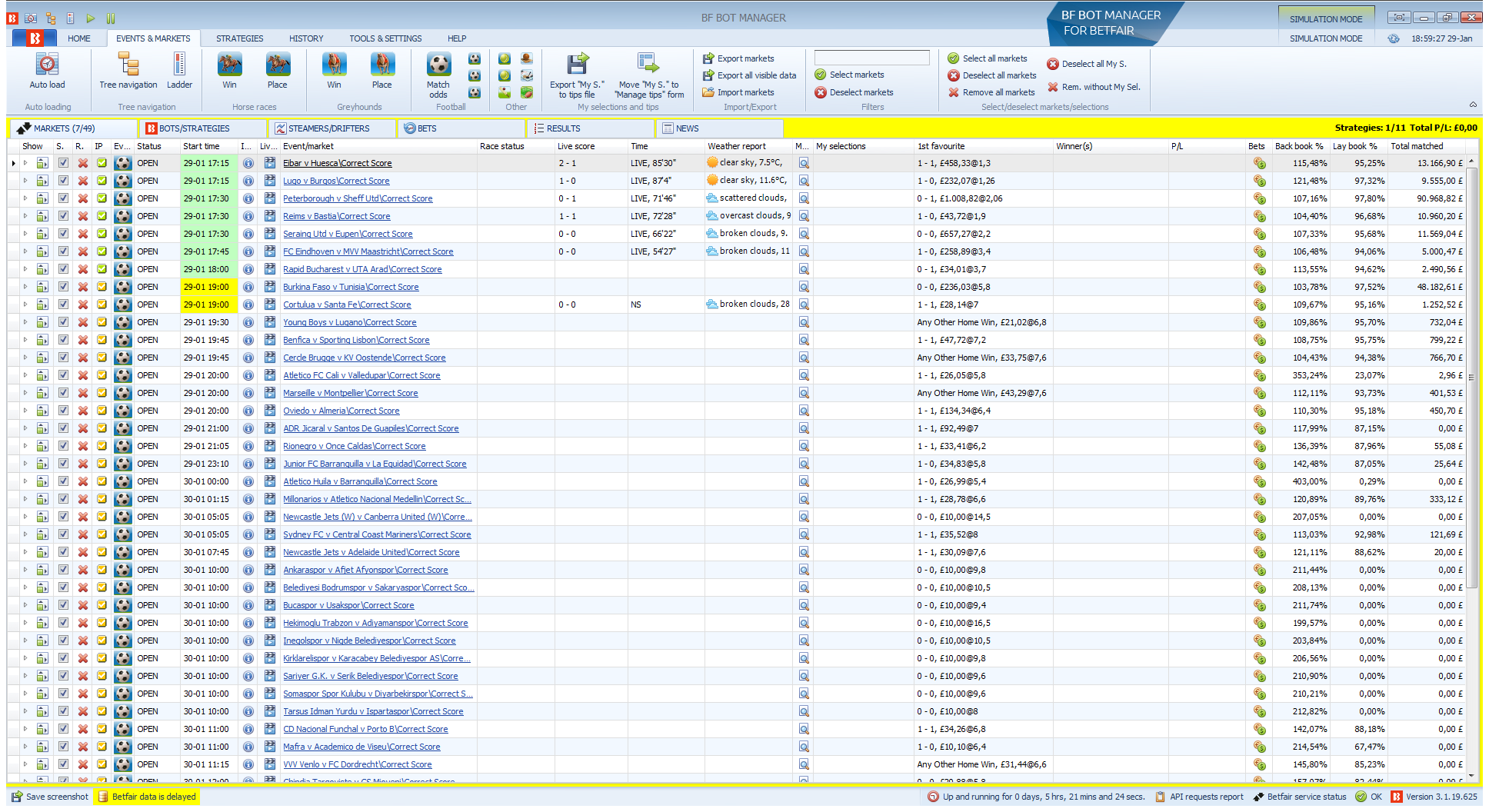Click the Filters text input field
The image size is (1489, 812).
(x=871, y=58)
